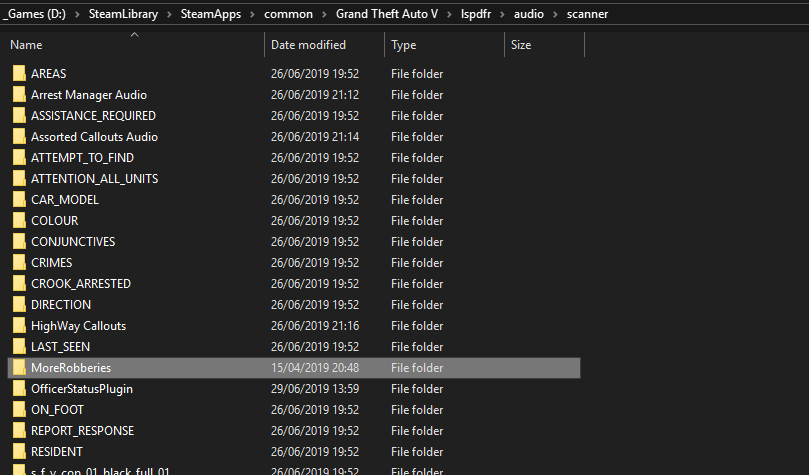
Task: Click the CAR_MODEL folder icon
Action: (x=19, y=200)
